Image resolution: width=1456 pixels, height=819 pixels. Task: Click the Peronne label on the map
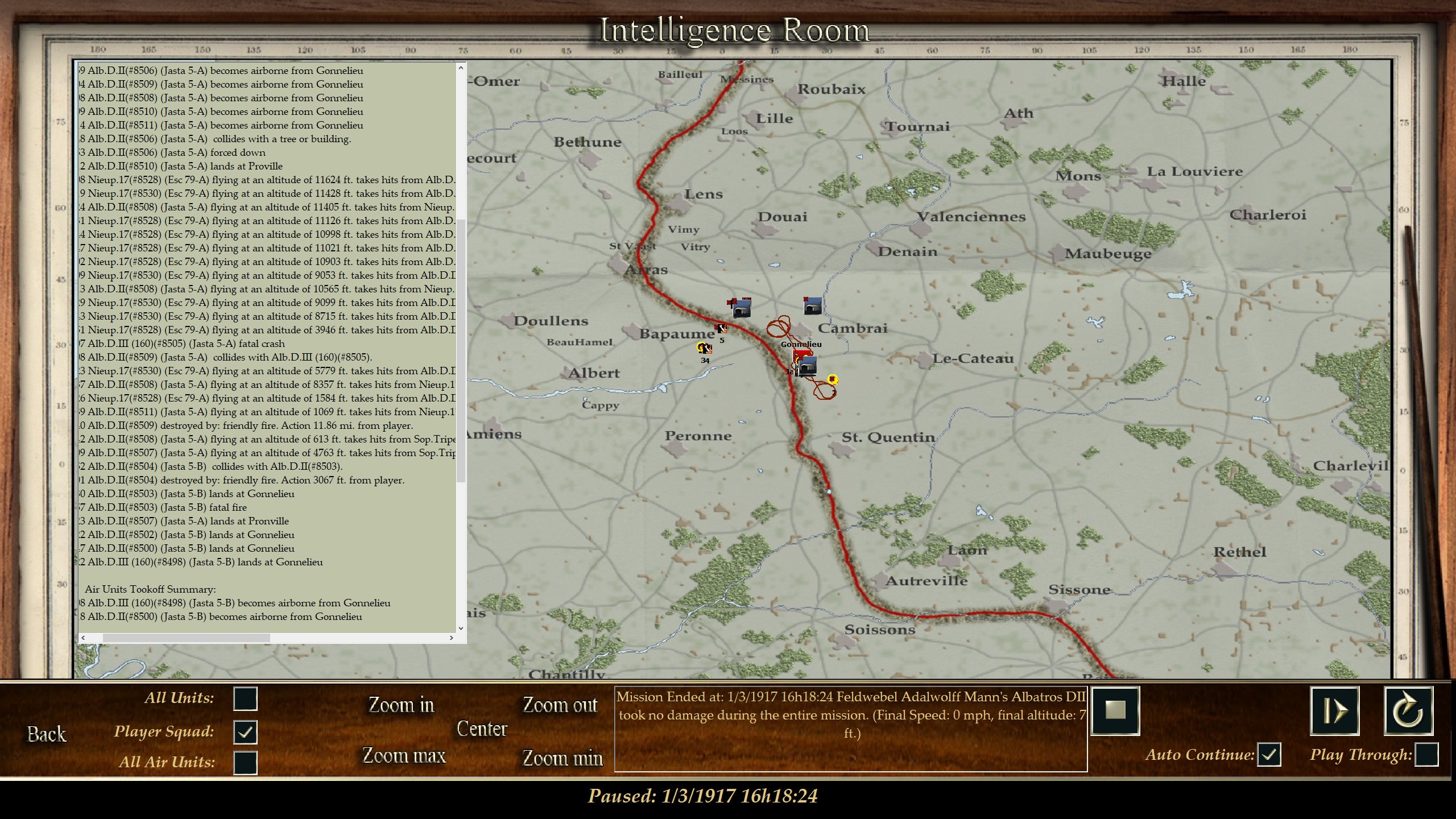[698, 436]
